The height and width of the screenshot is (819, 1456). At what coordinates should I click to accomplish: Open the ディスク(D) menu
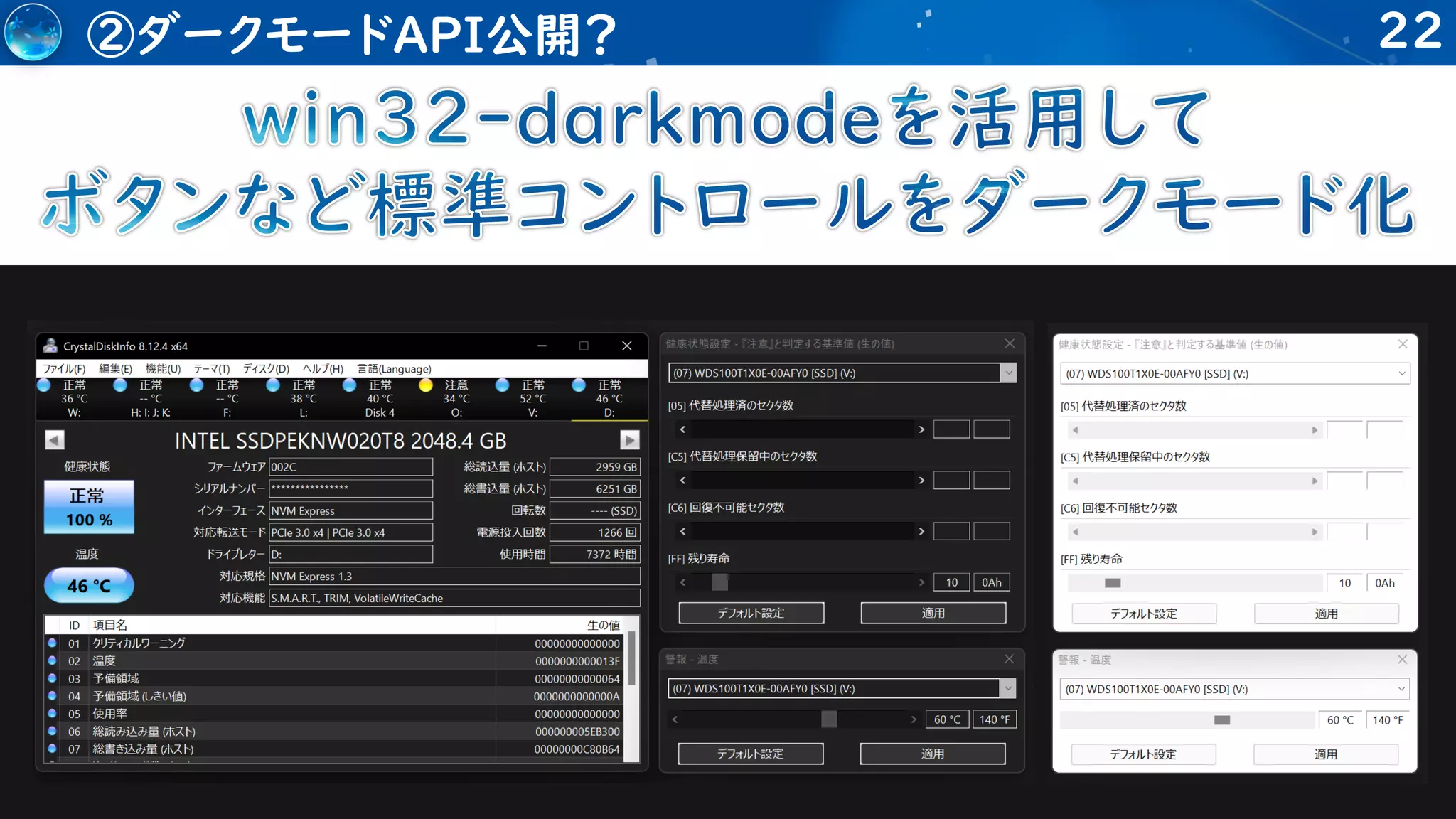pos(266,368)
